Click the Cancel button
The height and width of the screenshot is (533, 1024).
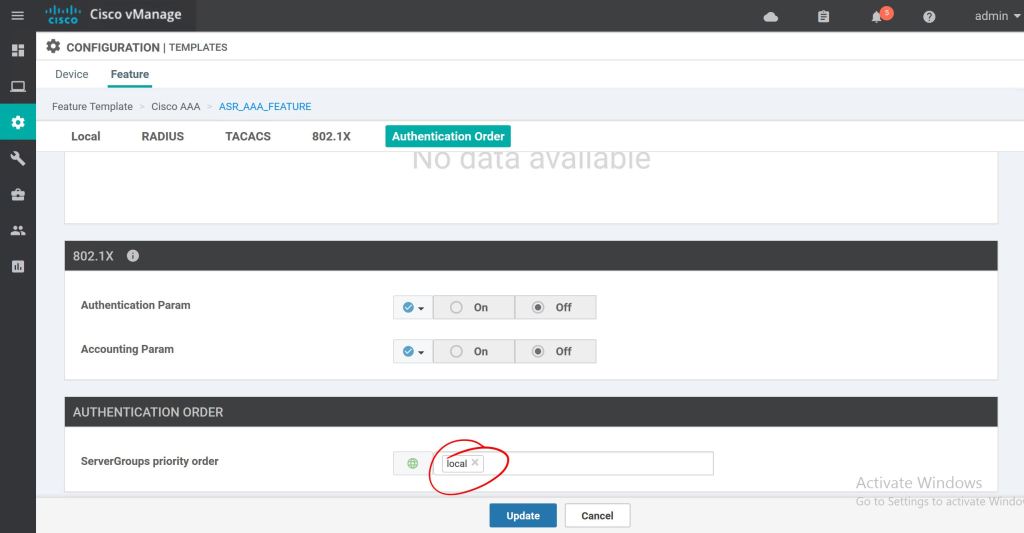[x=597, y=516]
